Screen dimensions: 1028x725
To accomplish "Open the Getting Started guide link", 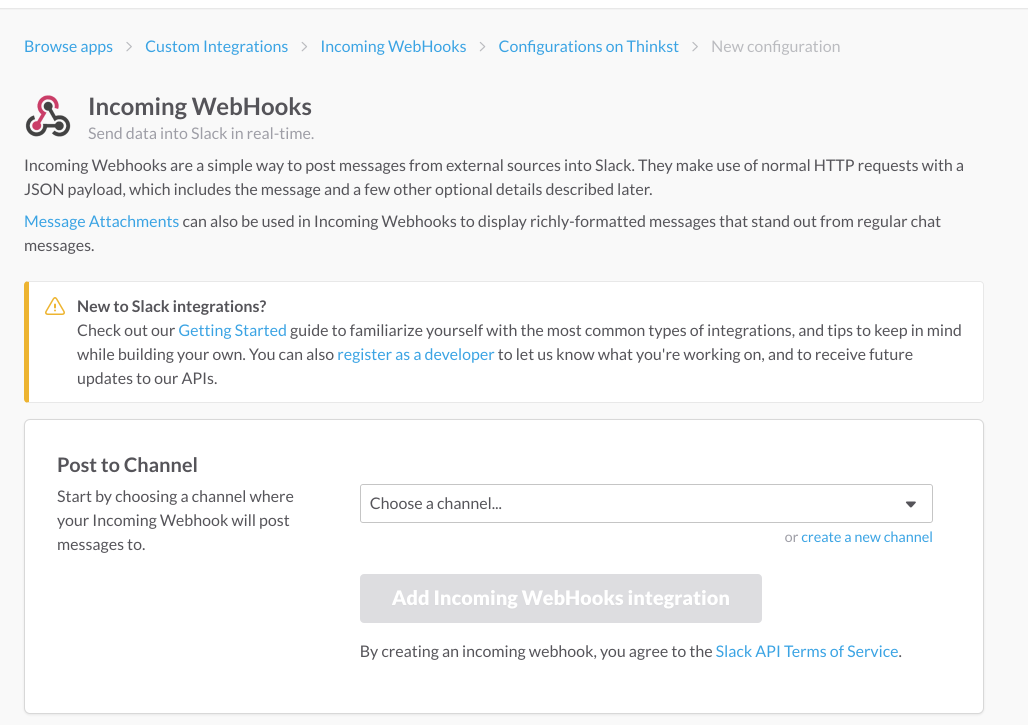I will 232,330.
